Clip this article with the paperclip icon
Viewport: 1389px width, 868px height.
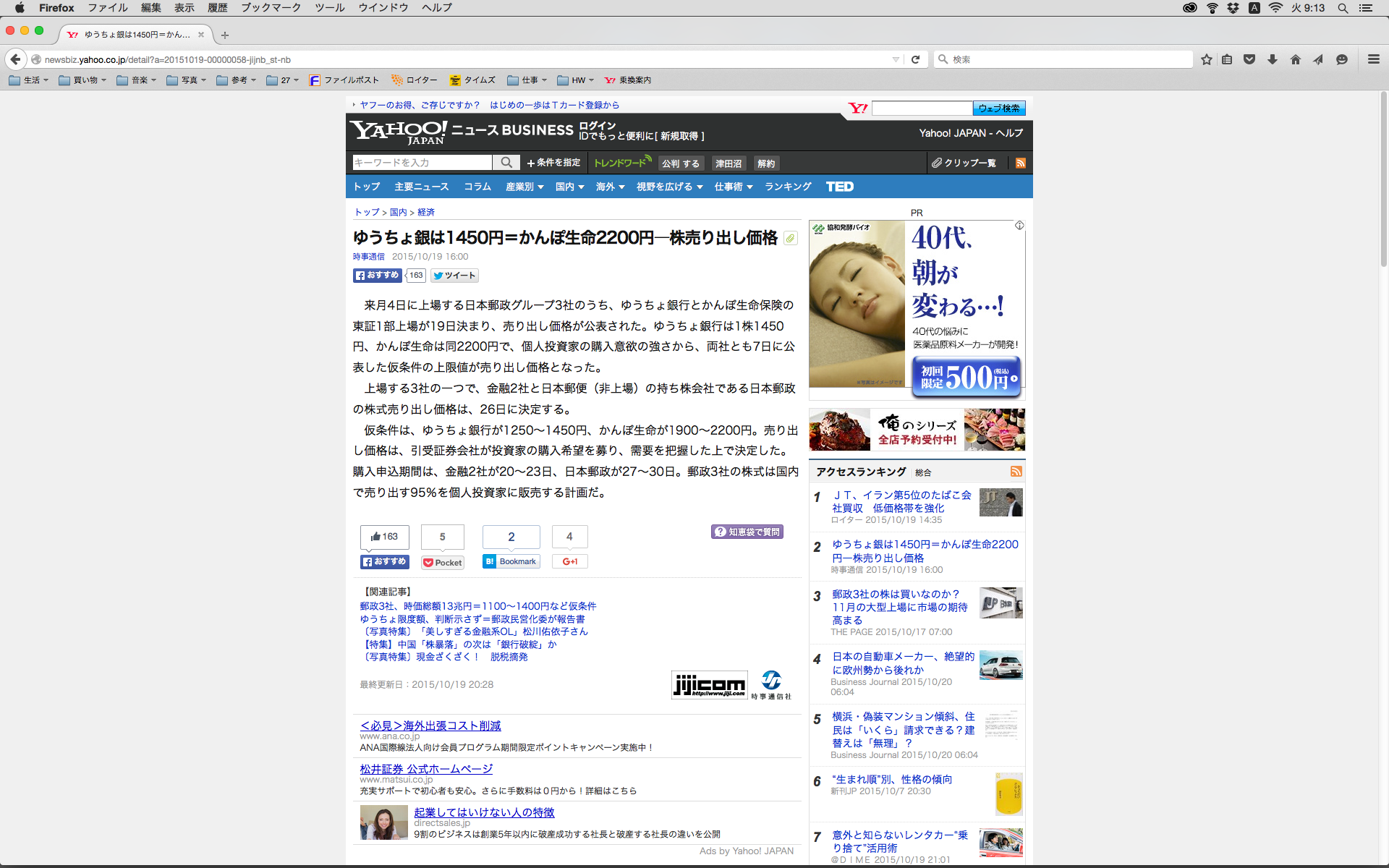(791, 238)
